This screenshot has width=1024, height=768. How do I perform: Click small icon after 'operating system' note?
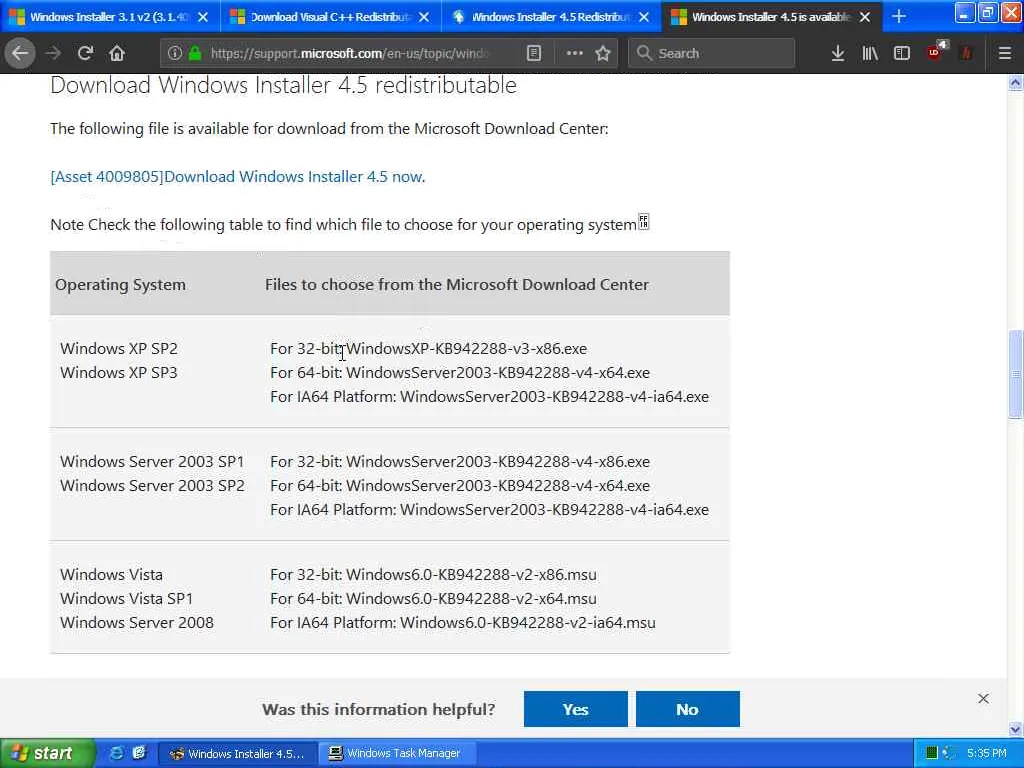pos(644,221)
